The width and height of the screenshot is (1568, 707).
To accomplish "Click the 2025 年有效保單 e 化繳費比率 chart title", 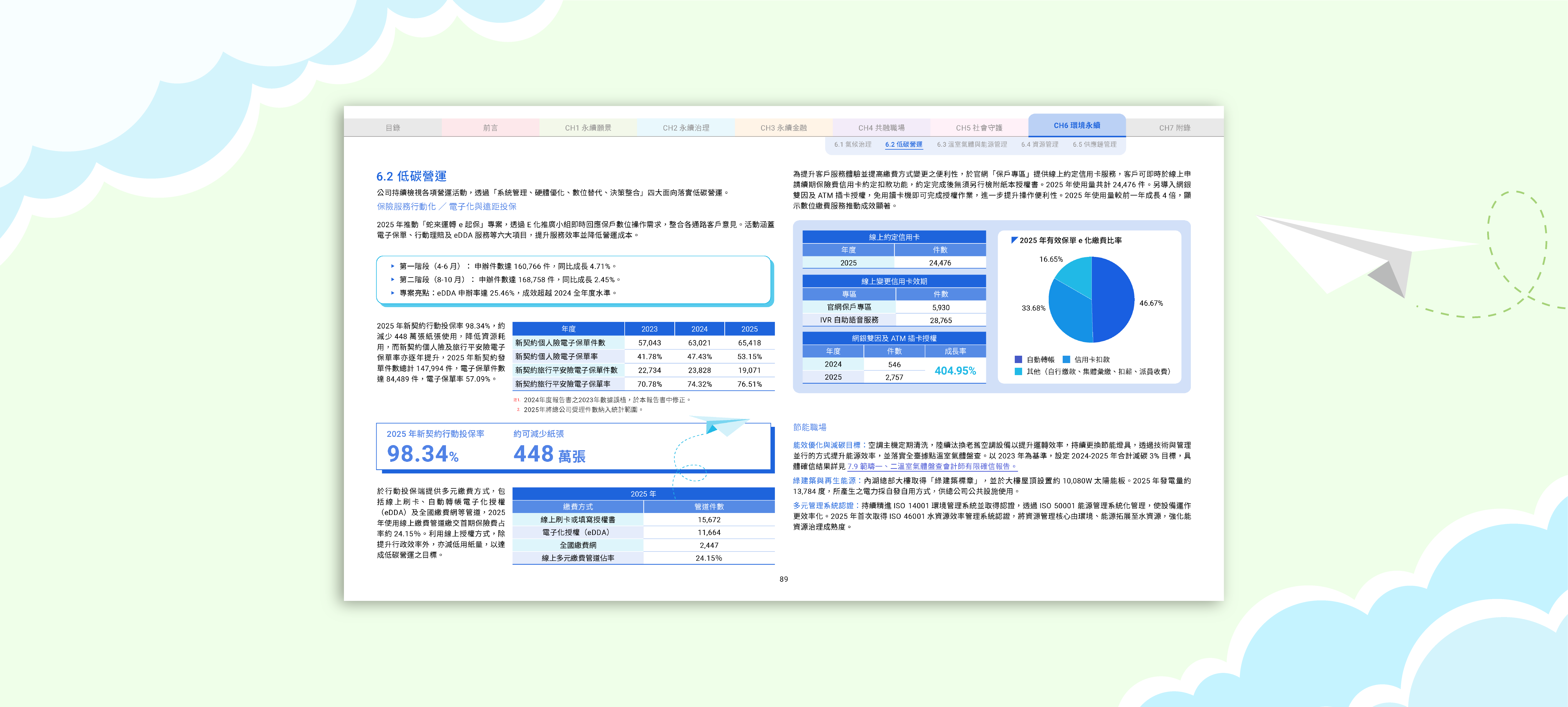I will 1070,240.
